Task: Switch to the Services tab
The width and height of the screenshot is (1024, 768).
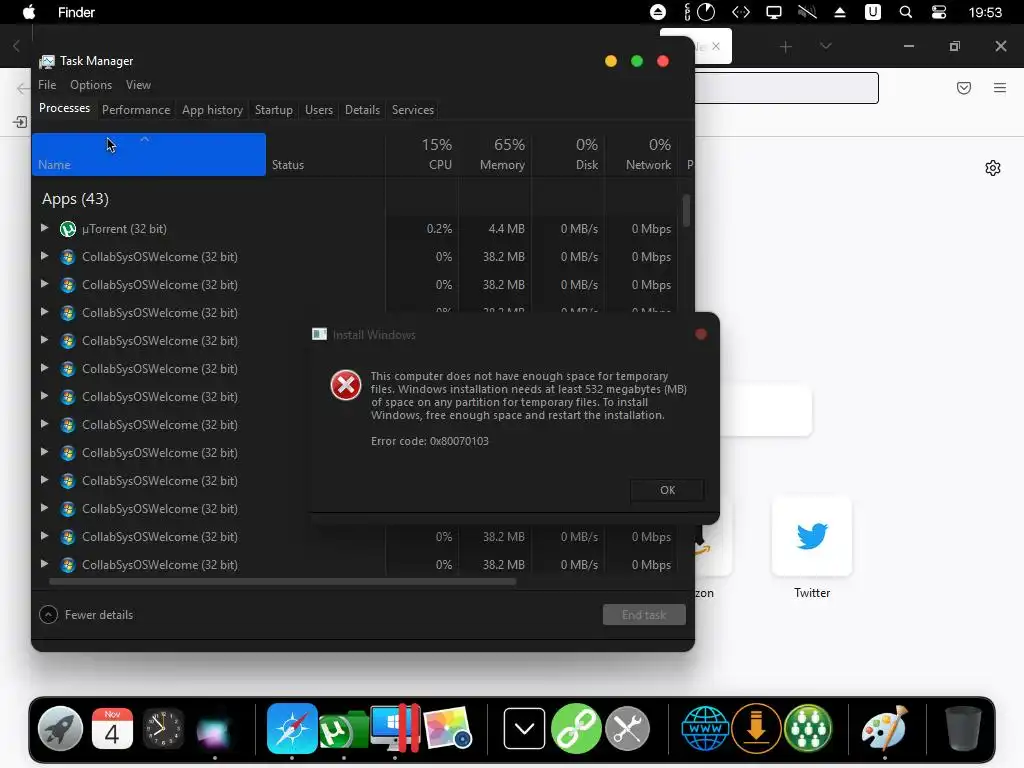Action: point(413,110)
